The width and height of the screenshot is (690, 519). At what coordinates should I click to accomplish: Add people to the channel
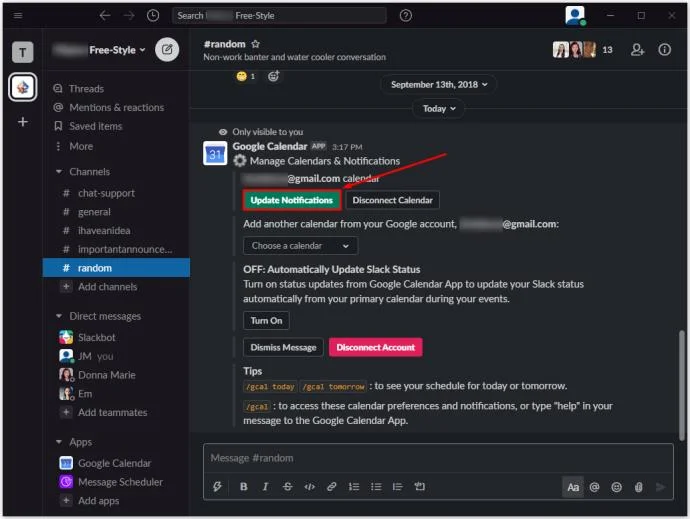pos(637,50)
